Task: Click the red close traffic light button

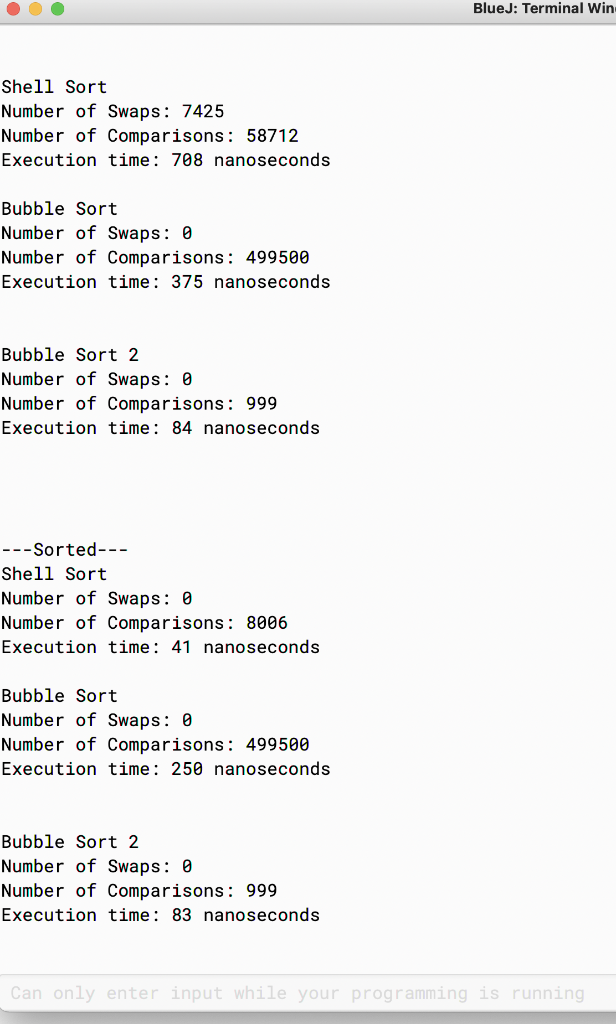Action: (x=12, y=9)
